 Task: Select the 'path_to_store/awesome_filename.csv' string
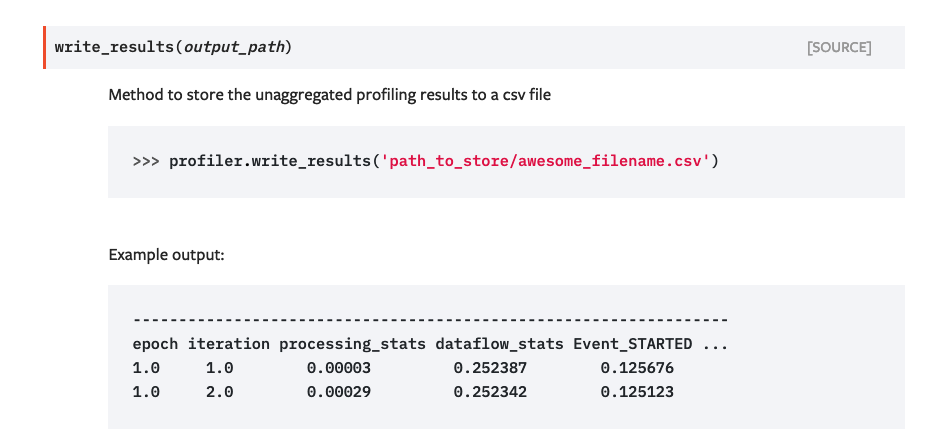tap(546, 162)
